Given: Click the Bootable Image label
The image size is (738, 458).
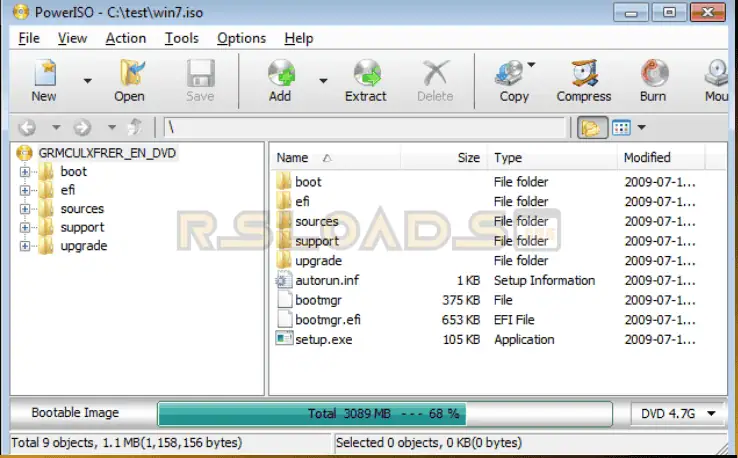Looking at the screenshot, I should [x=75, y=413].
